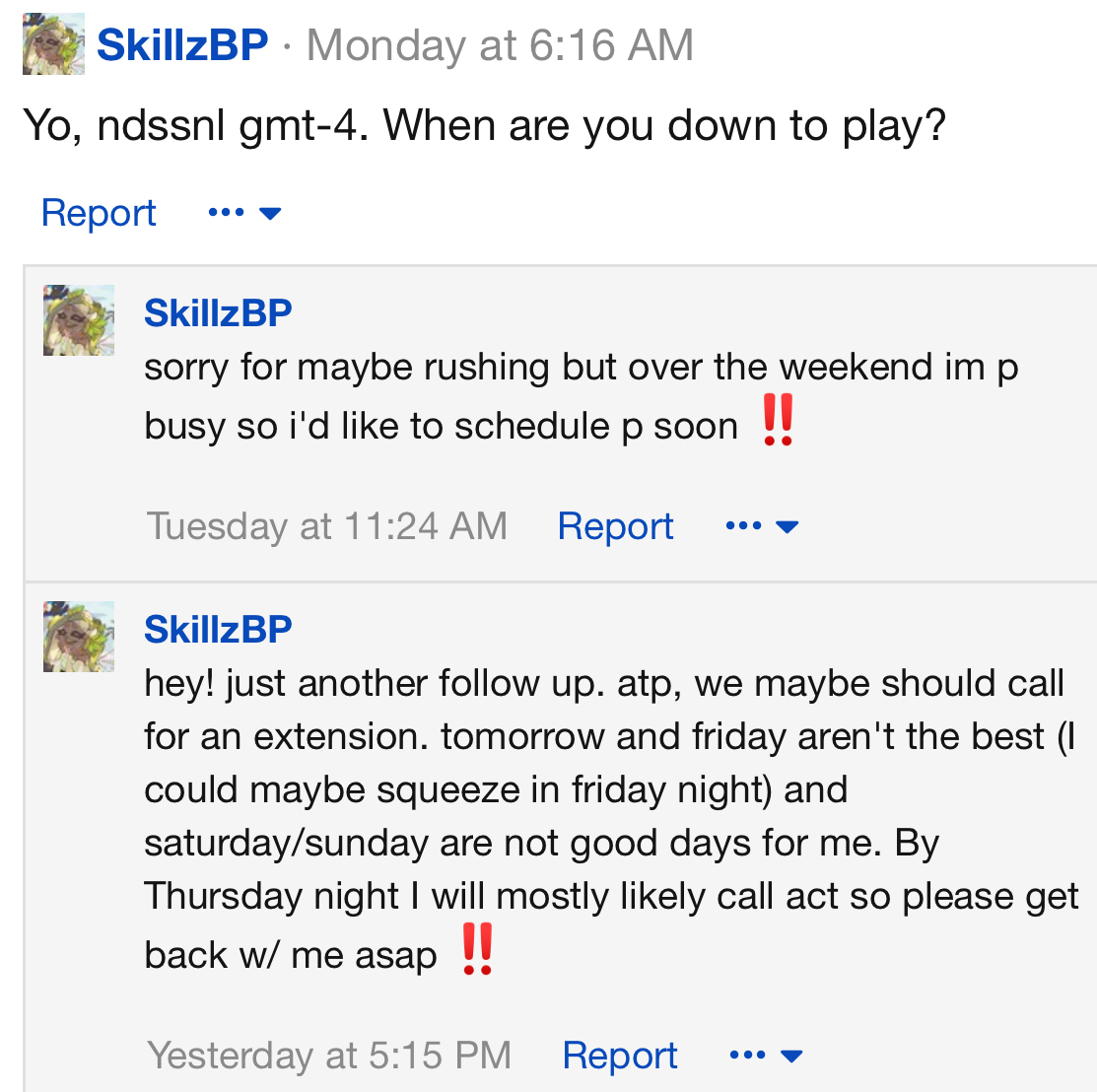The height and width of the screenshot is (1092, 1097).
Task: Report the Tuesday 11:24 AM reply
Action: 615,526
